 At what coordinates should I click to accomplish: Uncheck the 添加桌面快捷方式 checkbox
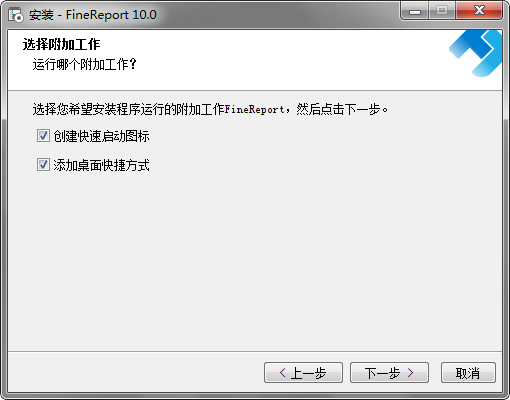[x=43, y=165]
